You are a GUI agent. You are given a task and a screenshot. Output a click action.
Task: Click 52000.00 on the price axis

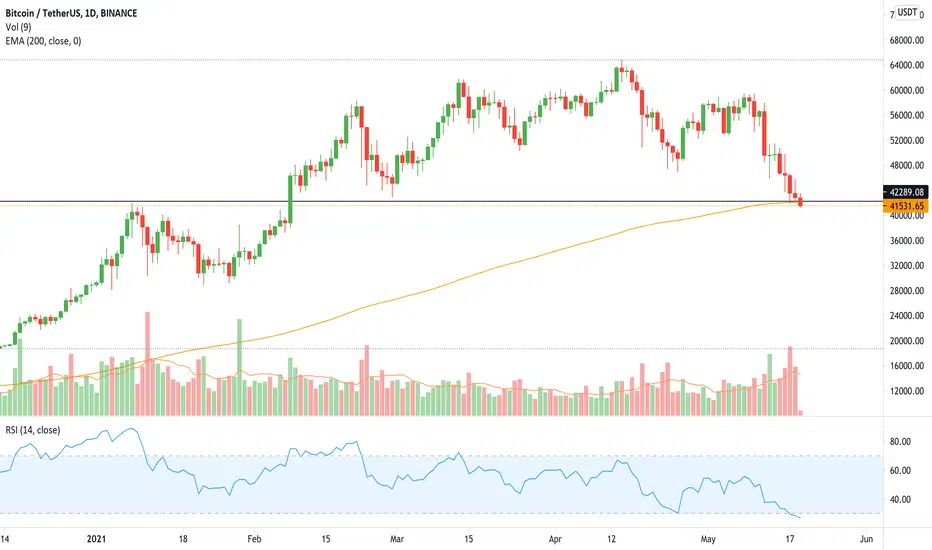point(906,140)
